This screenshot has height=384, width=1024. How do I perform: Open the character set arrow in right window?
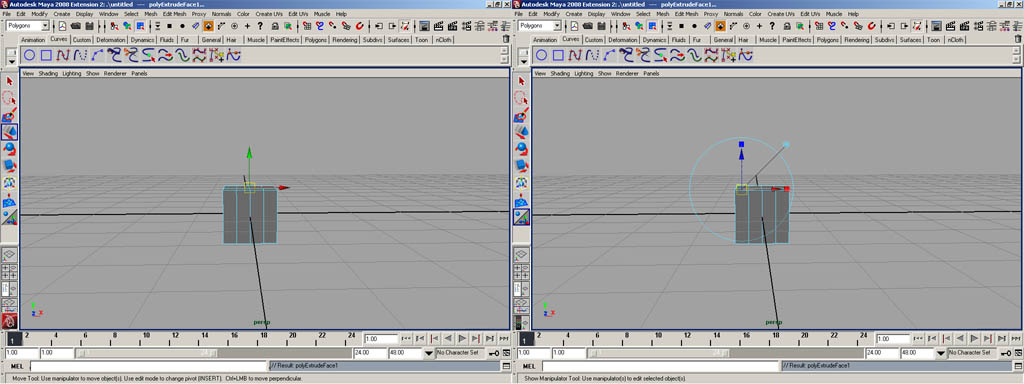(x=941, y=353)
